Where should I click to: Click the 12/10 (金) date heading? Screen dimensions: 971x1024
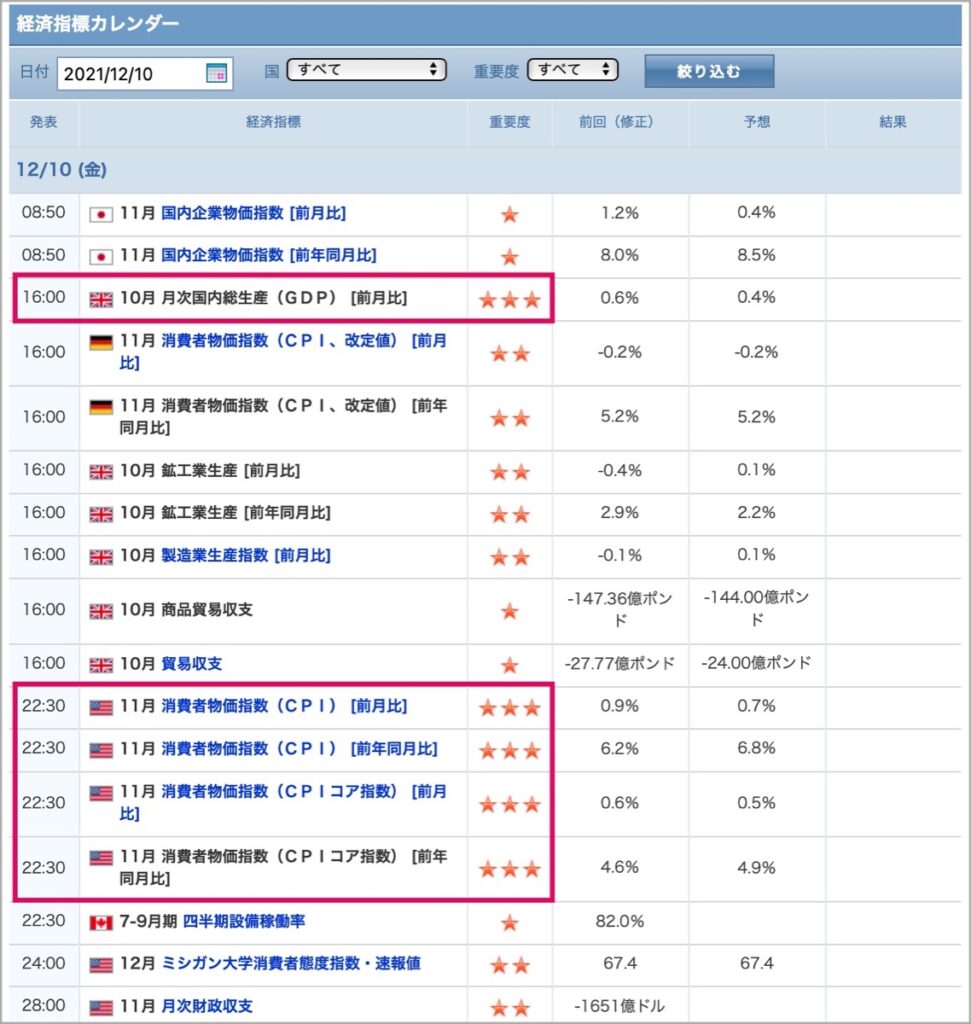coord(61,170)
